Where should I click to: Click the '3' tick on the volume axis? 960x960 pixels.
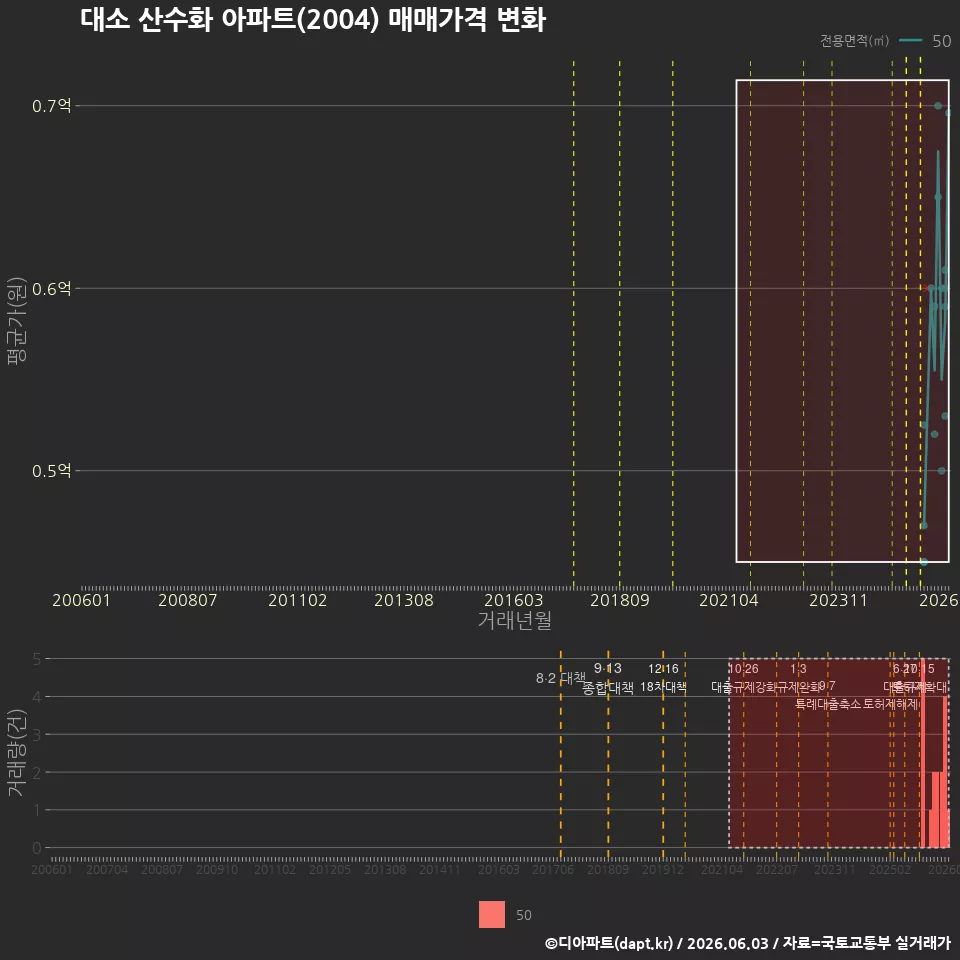point(37,735)
